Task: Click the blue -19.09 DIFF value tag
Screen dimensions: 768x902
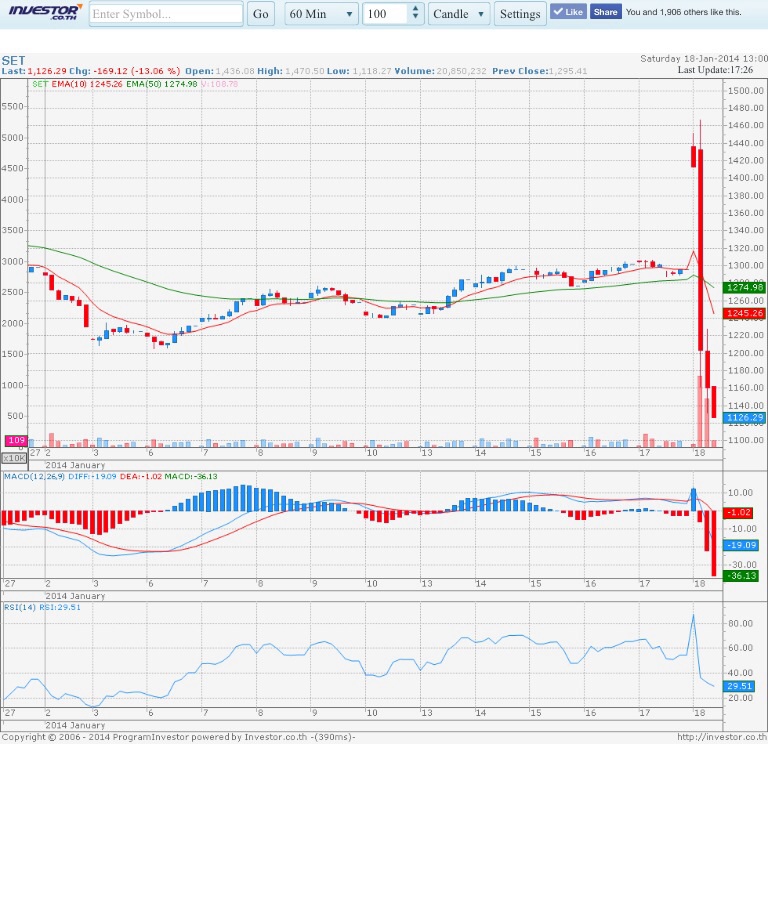Action: coord(741,545)
